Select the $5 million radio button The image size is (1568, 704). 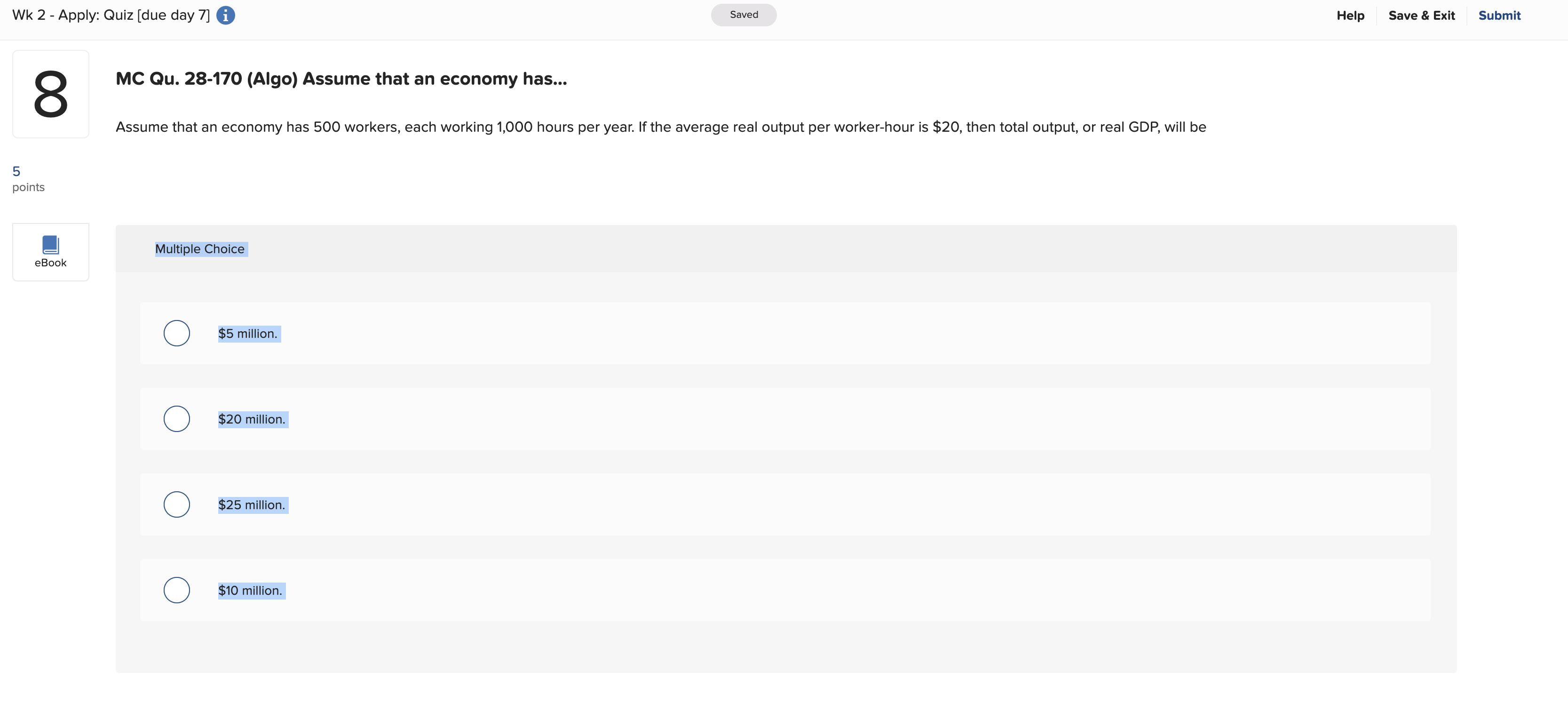[x=176, y=333]
